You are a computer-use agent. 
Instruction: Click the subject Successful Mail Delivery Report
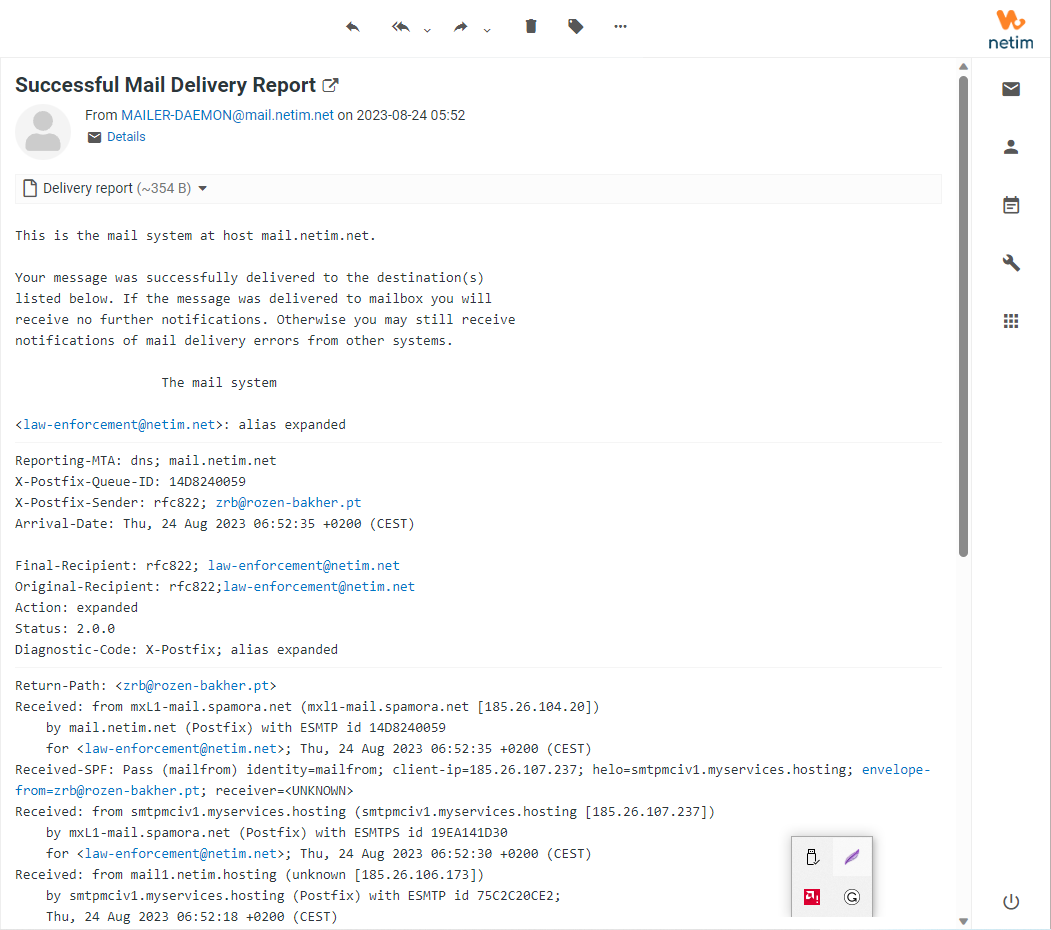click(x=166, y=85)
